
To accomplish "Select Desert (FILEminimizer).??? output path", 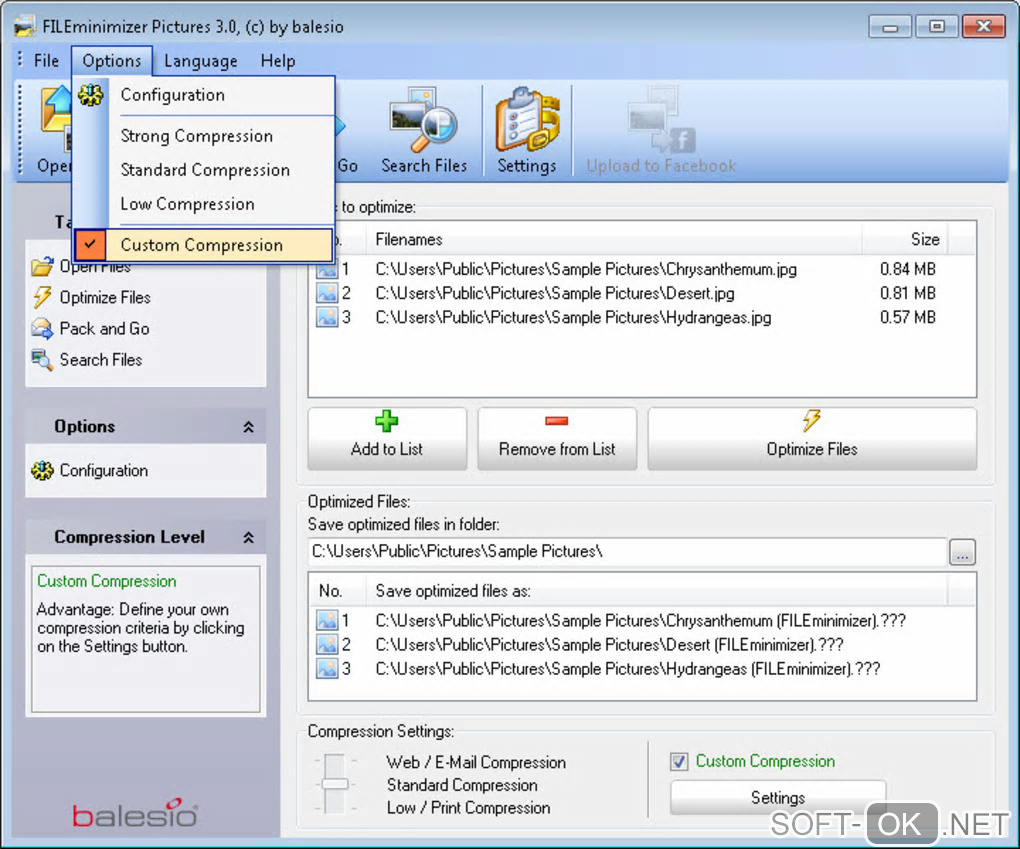I will tap(610, 645).
